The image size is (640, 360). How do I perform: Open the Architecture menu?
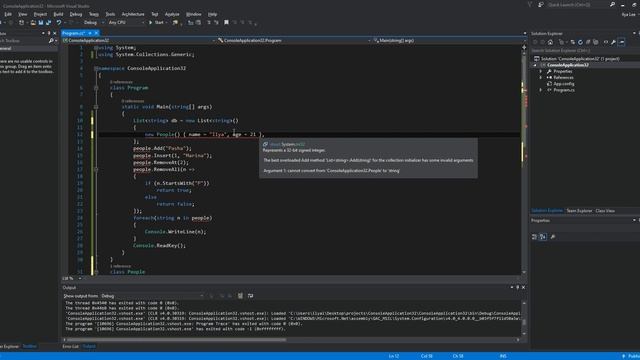coord(133,14)
